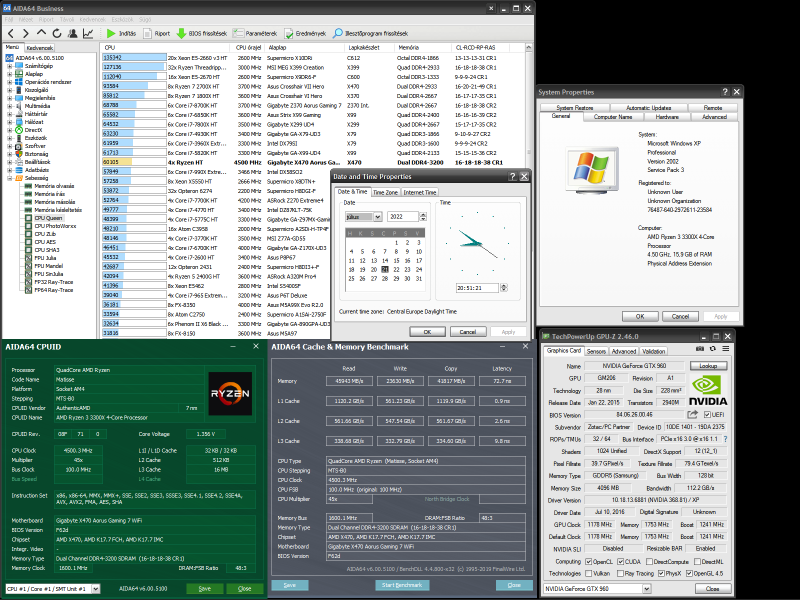Screen dimensions: 800x600
Task: Toggle the DirectCompute checkbox in GPU-Z
Action: click(649, 561)
